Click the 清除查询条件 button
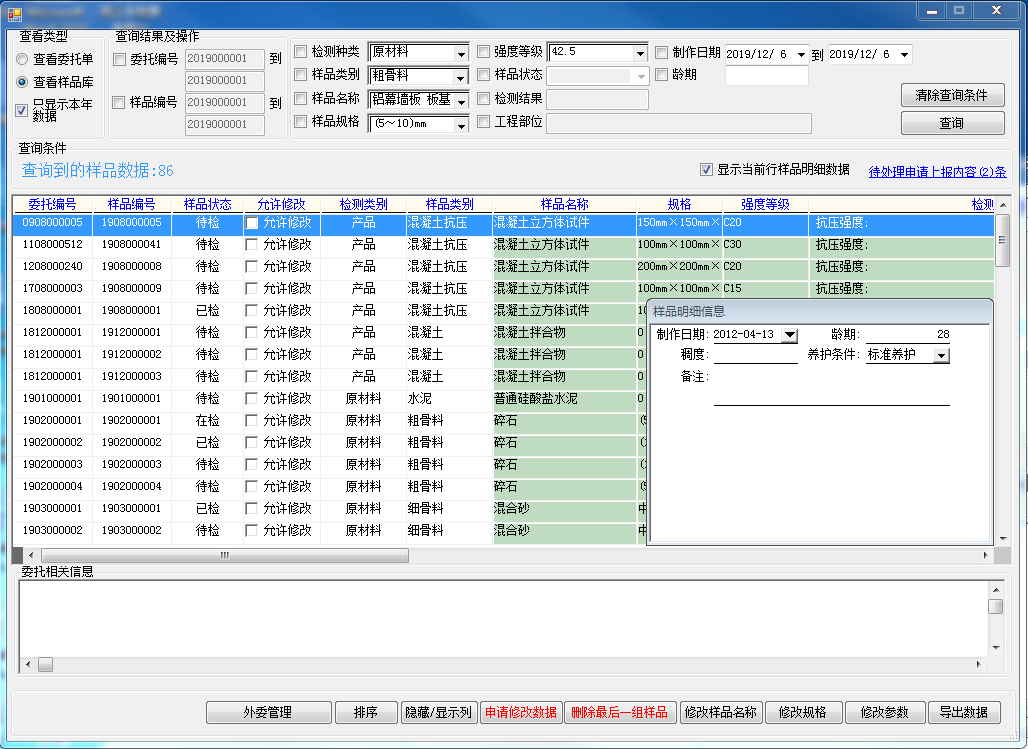Viewport: 1028px width, 749px height. tap(952, 95)
